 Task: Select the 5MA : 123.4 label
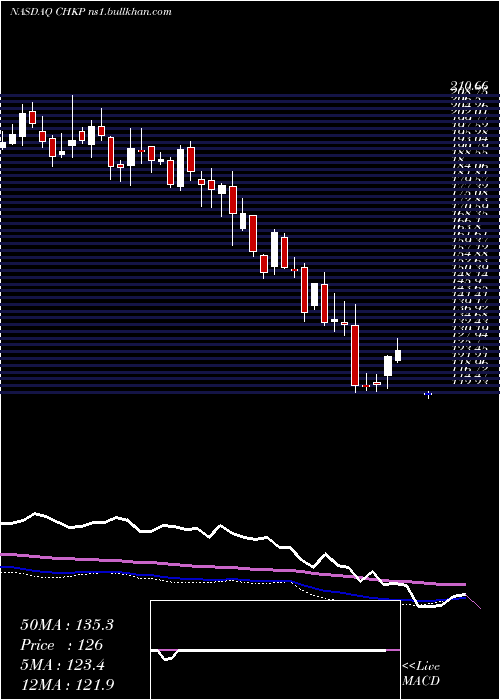coord(62,665)
